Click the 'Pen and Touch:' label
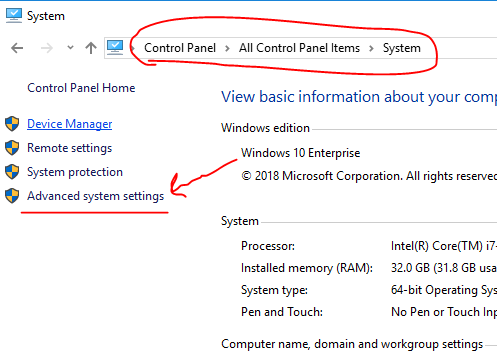 [282, 312]
